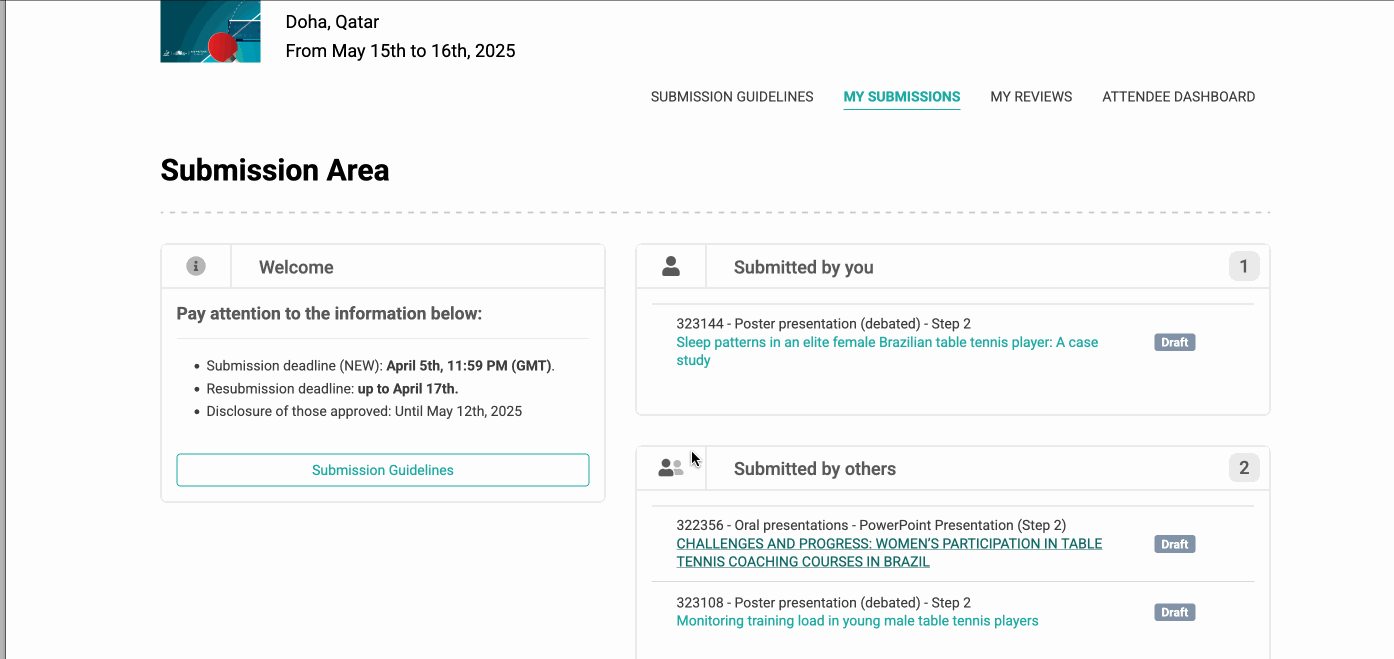
Task: Click the Submitted by others panel header
Action: coord(953,468)
